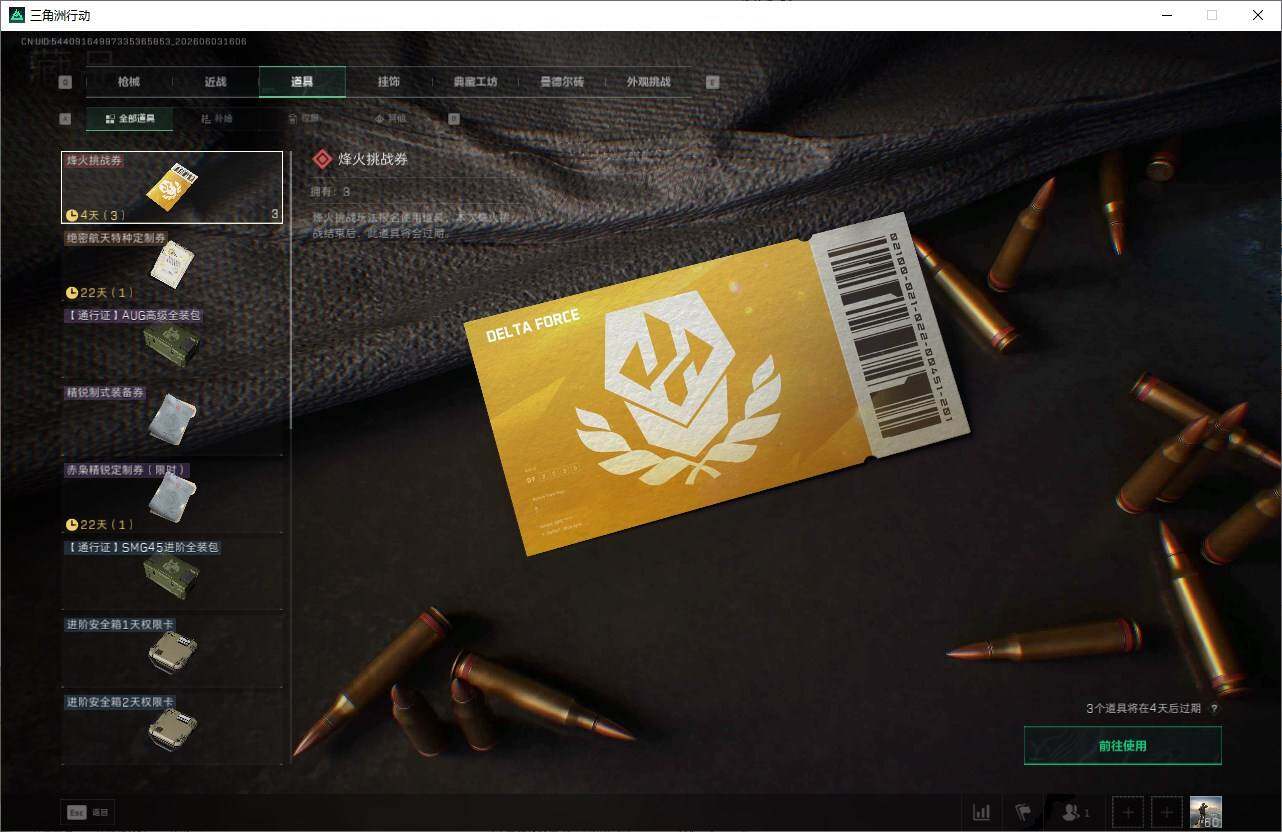Click the D key hint after the filter tabs
The height and width of the screenshot is (832, 1282).
pyautogui.click(x=454, y=119)
